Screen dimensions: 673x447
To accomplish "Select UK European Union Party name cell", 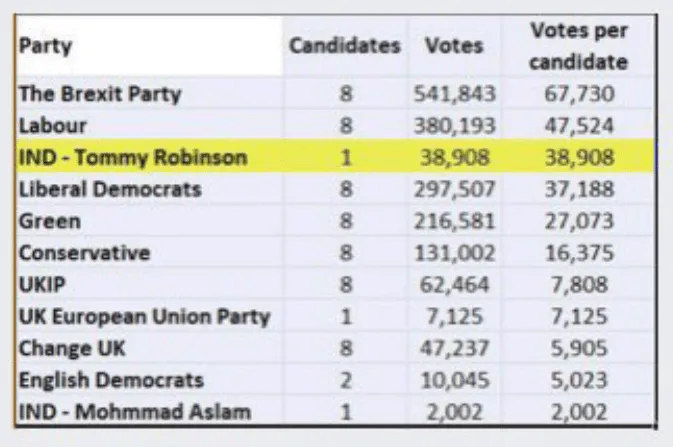I will click(150, 316).
